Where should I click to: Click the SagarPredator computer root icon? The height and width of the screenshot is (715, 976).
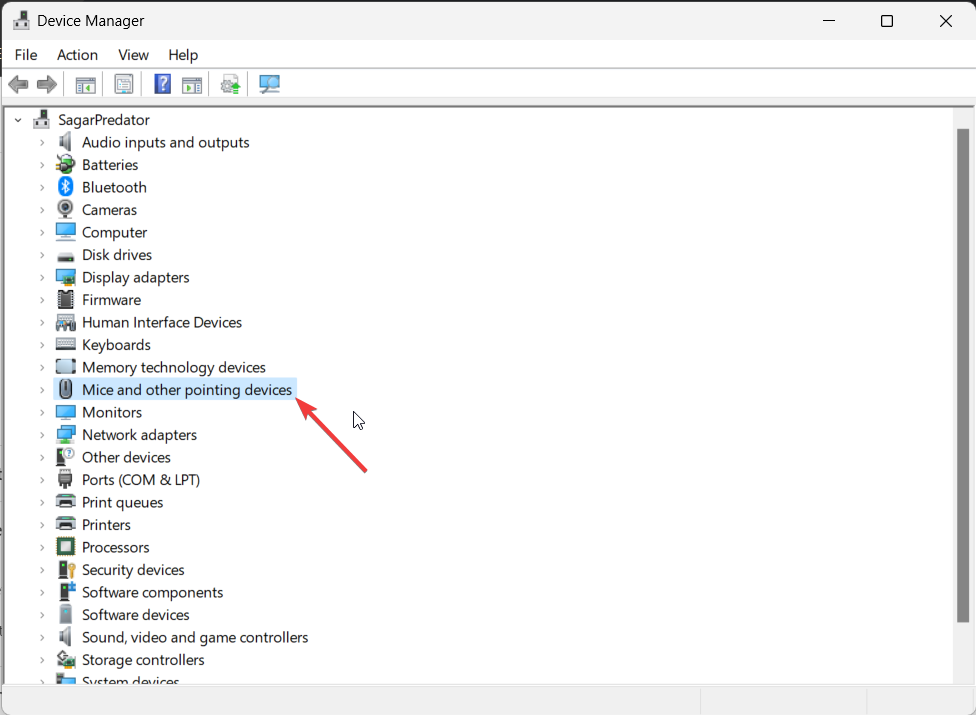pos(42,119)
